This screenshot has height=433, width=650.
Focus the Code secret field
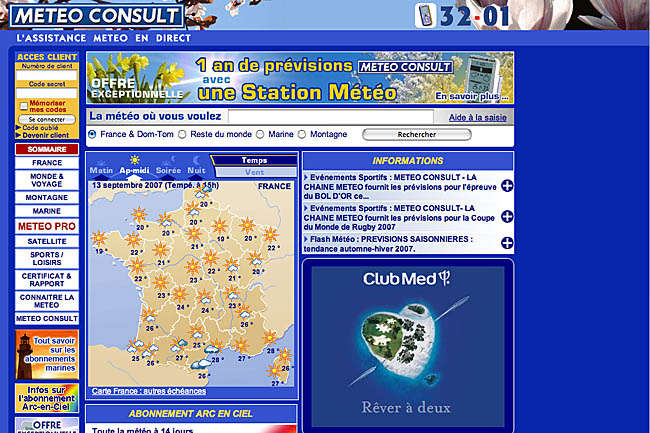47,93
